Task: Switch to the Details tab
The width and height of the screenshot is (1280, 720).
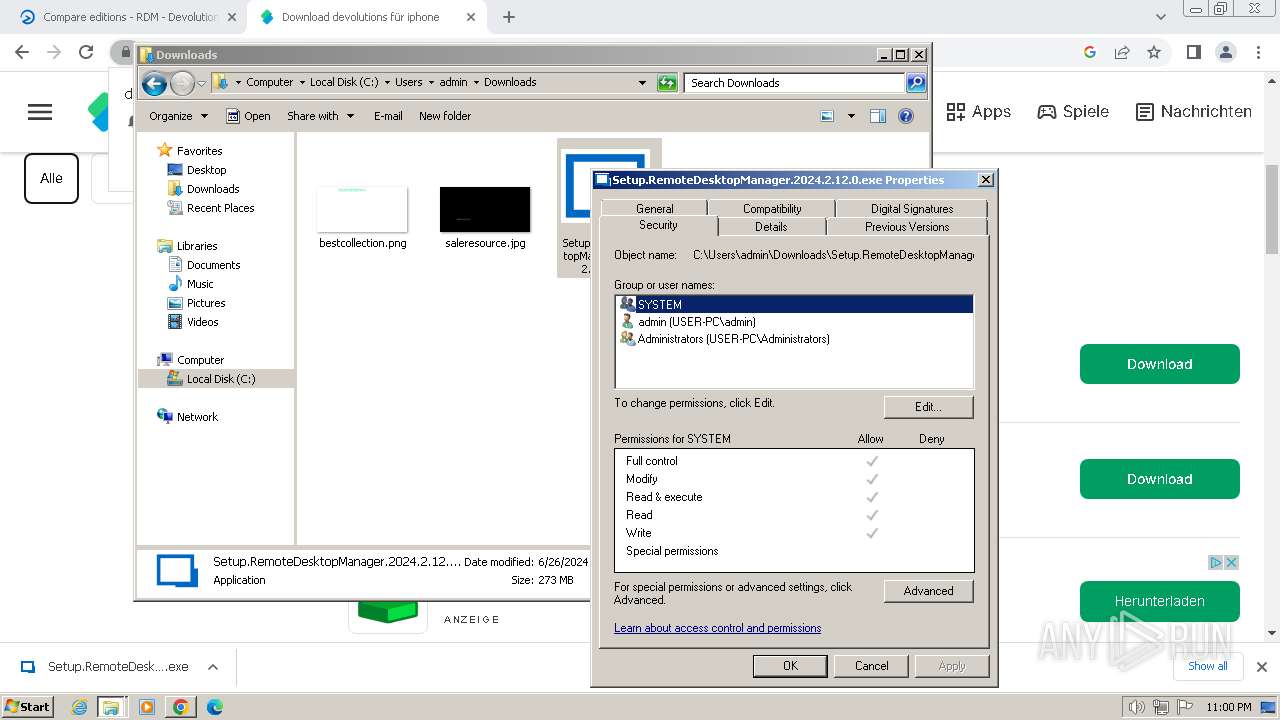Action: click(x=771, y=227)
